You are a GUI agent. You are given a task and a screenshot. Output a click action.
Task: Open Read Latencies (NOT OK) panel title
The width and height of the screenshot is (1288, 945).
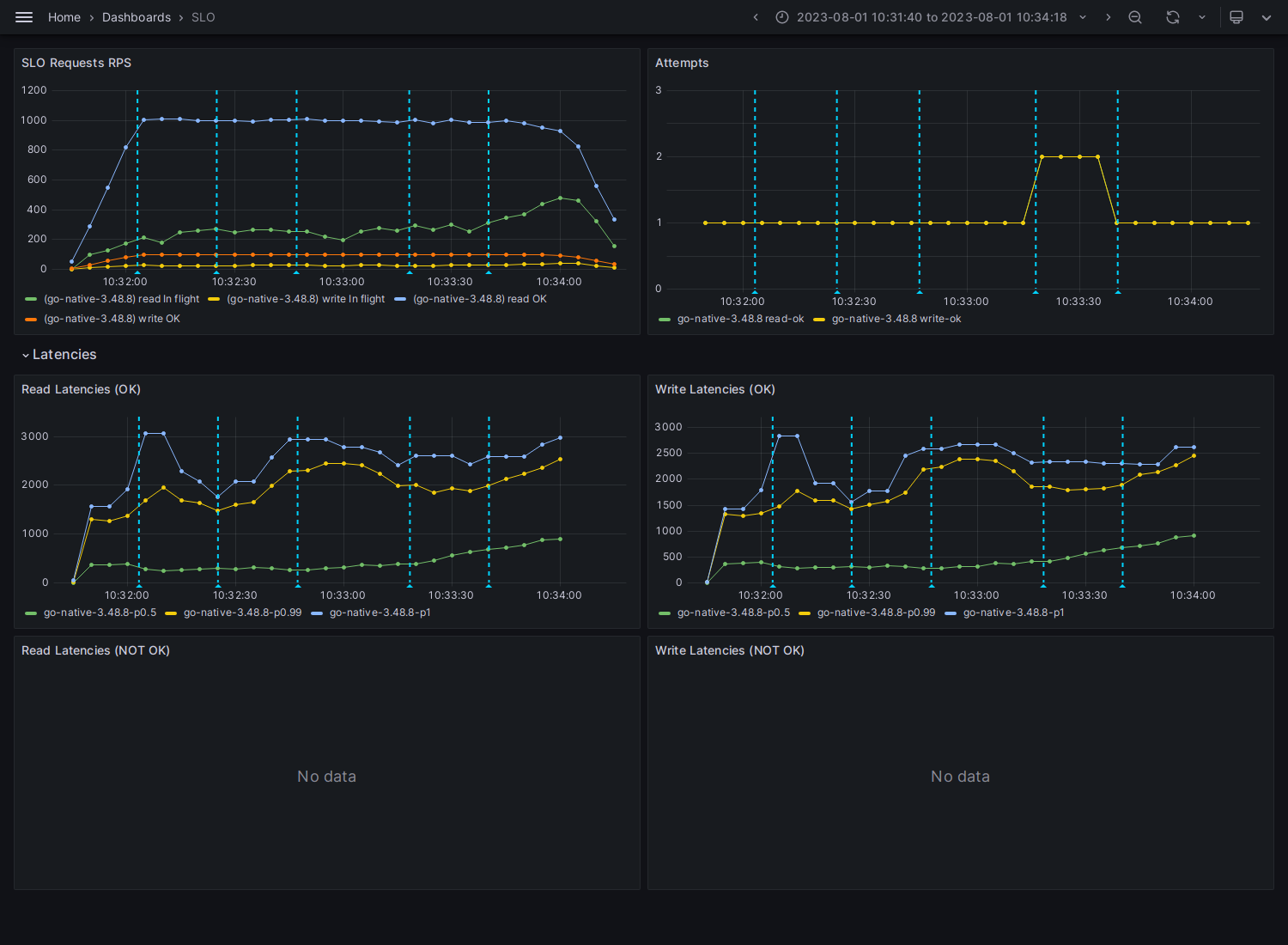[x=95, y=650]
